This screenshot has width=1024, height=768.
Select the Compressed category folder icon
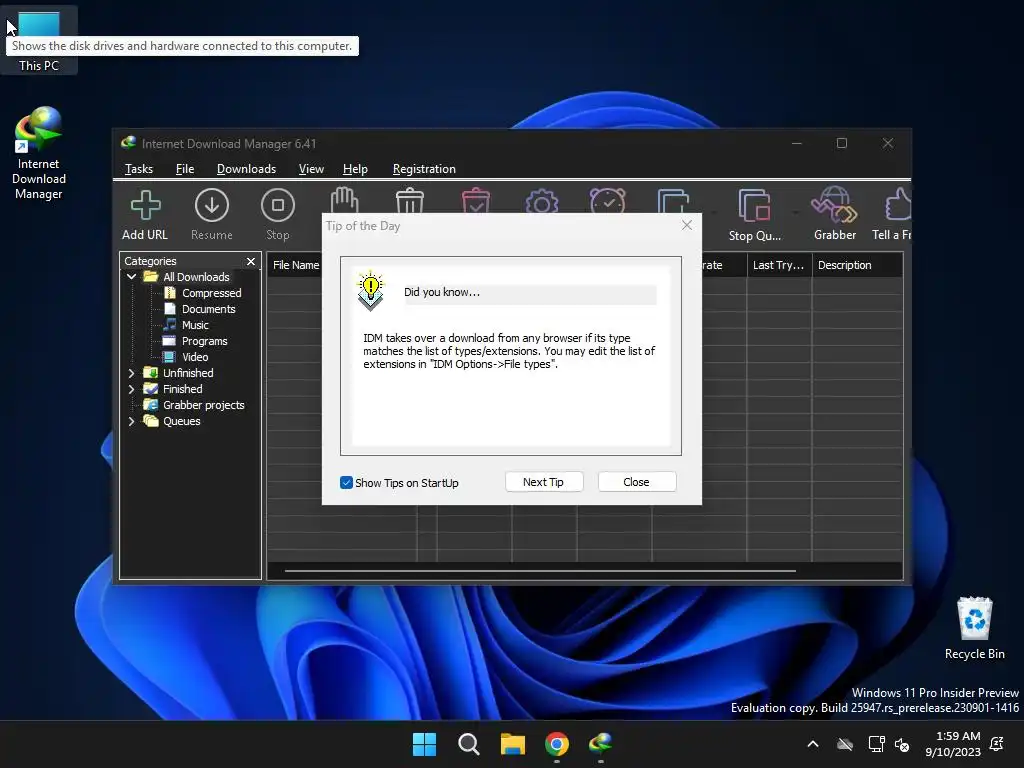point(170,293)
